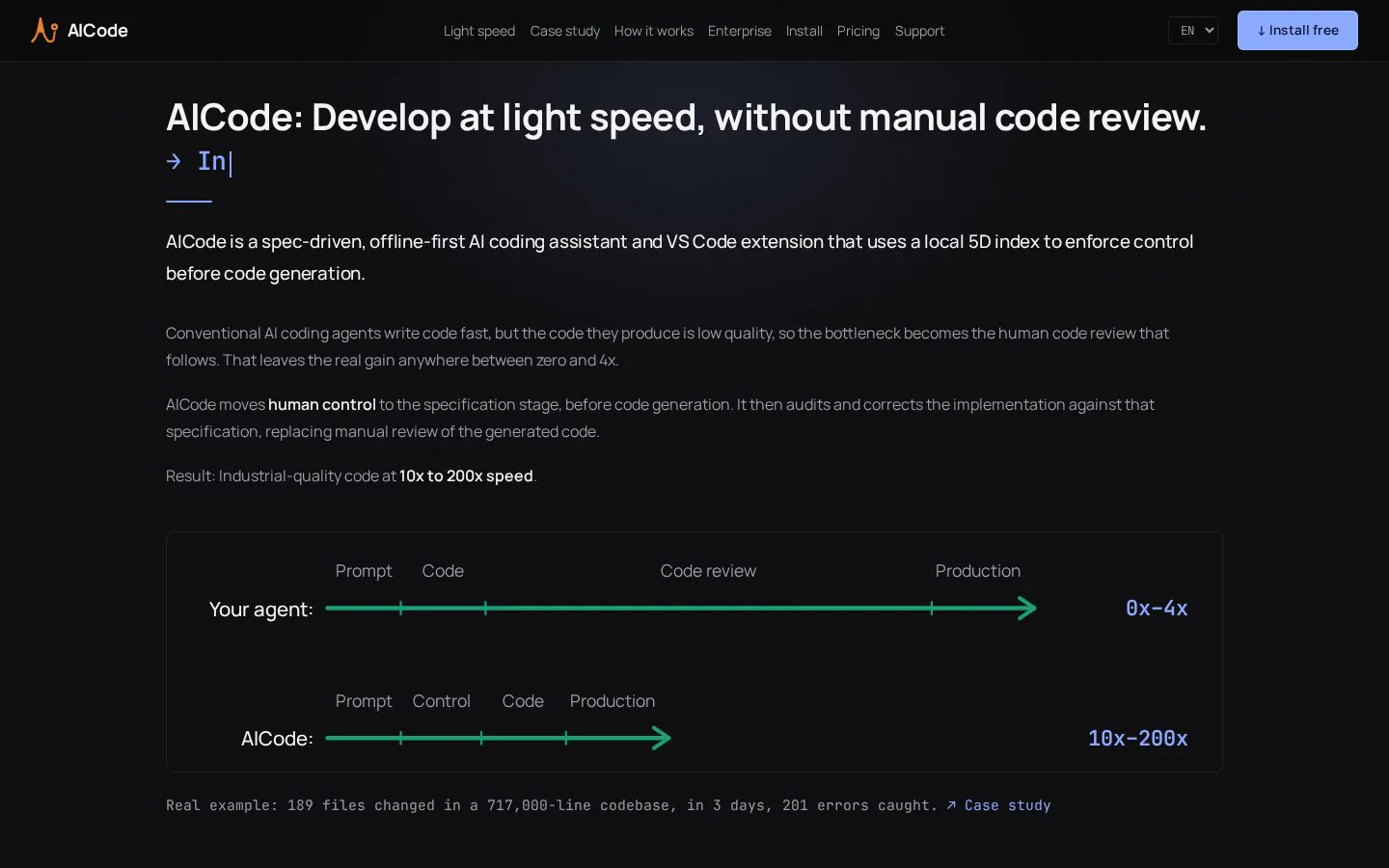
Task: Click the 'Your agent:' row label
Action: coord(261,610)
